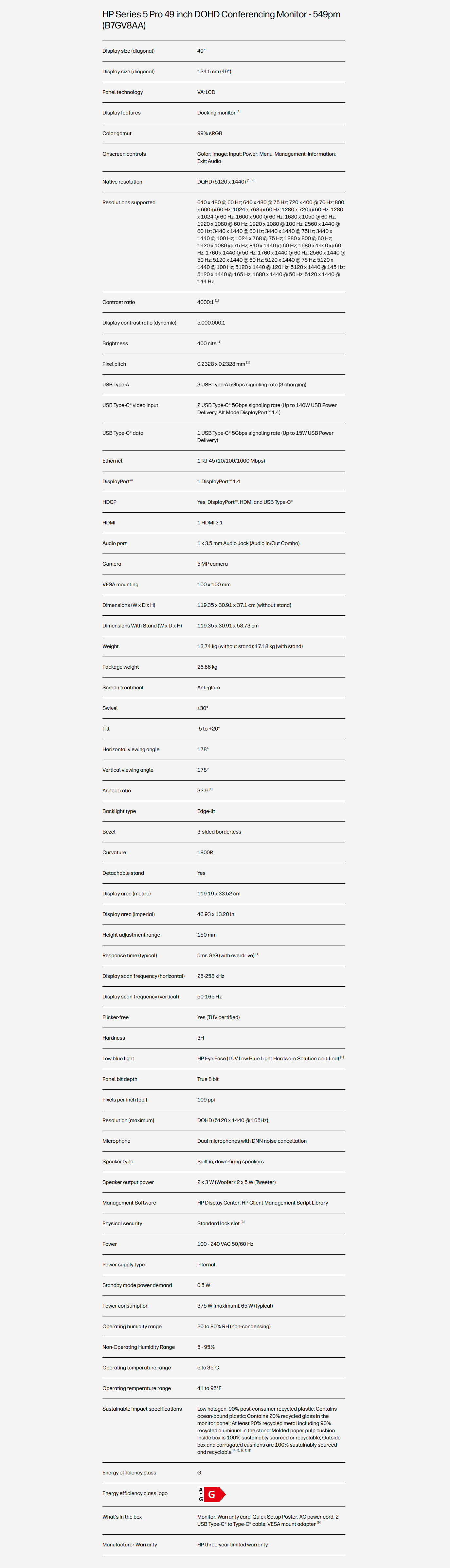Open footnotes after sustainable impact recyclable text
Image resolution: width=450 pixels, height=1568 pixels.
tap(242, 1450)
